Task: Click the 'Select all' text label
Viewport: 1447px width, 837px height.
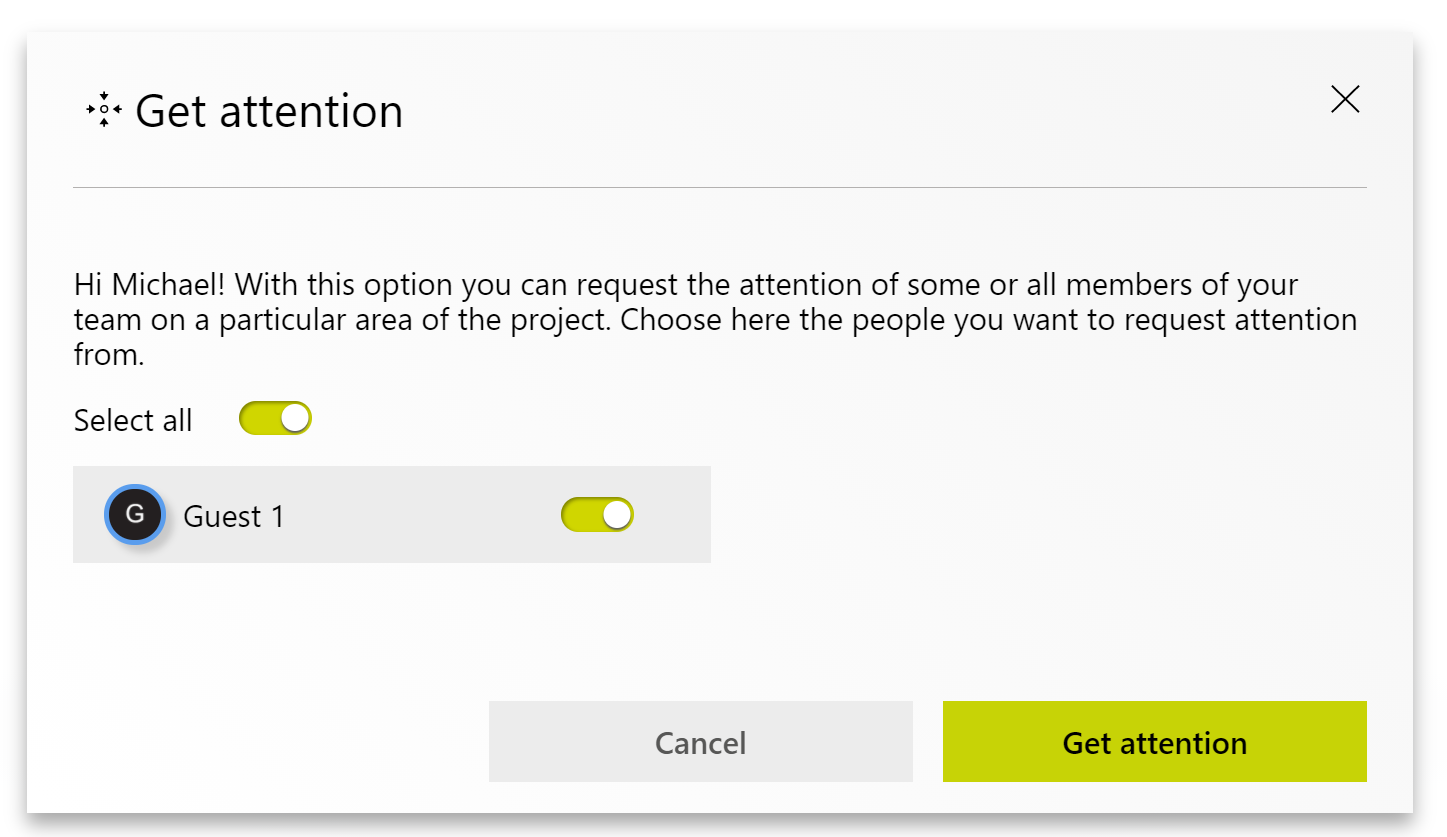Action: click(x=133, y=420)
